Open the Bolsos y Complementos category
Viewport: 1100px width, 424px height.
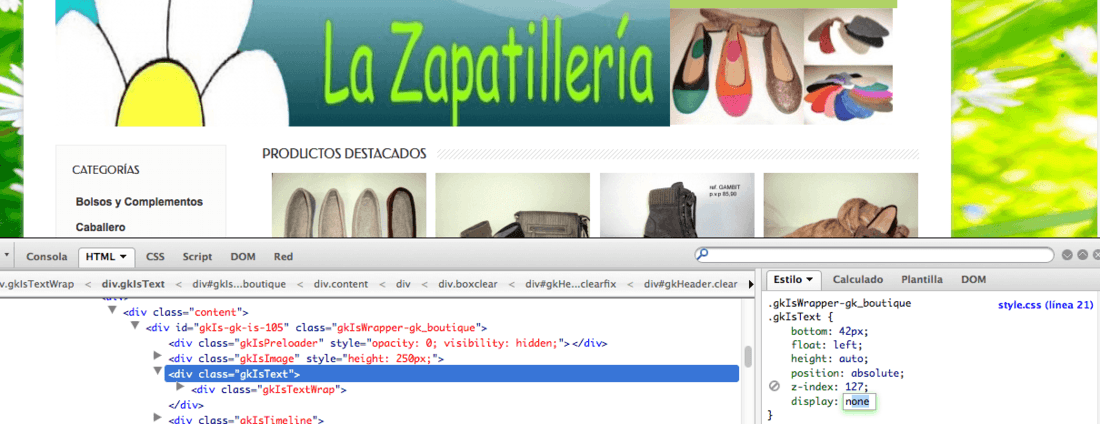coord(139,202)
